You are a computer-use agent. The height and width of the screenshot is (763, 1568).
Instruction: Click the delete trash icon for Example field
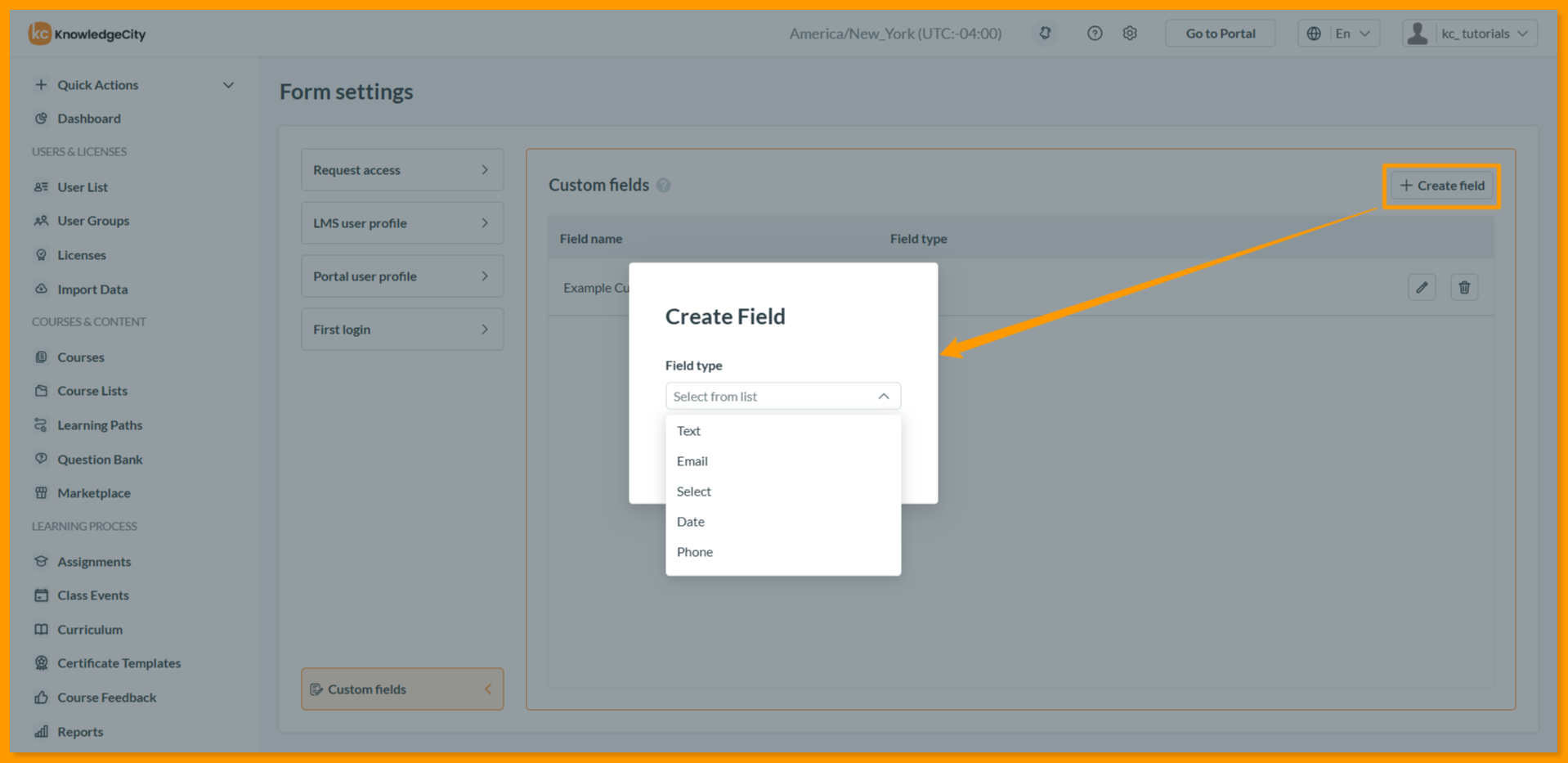pyautogui.click(x=1464, y=287)
